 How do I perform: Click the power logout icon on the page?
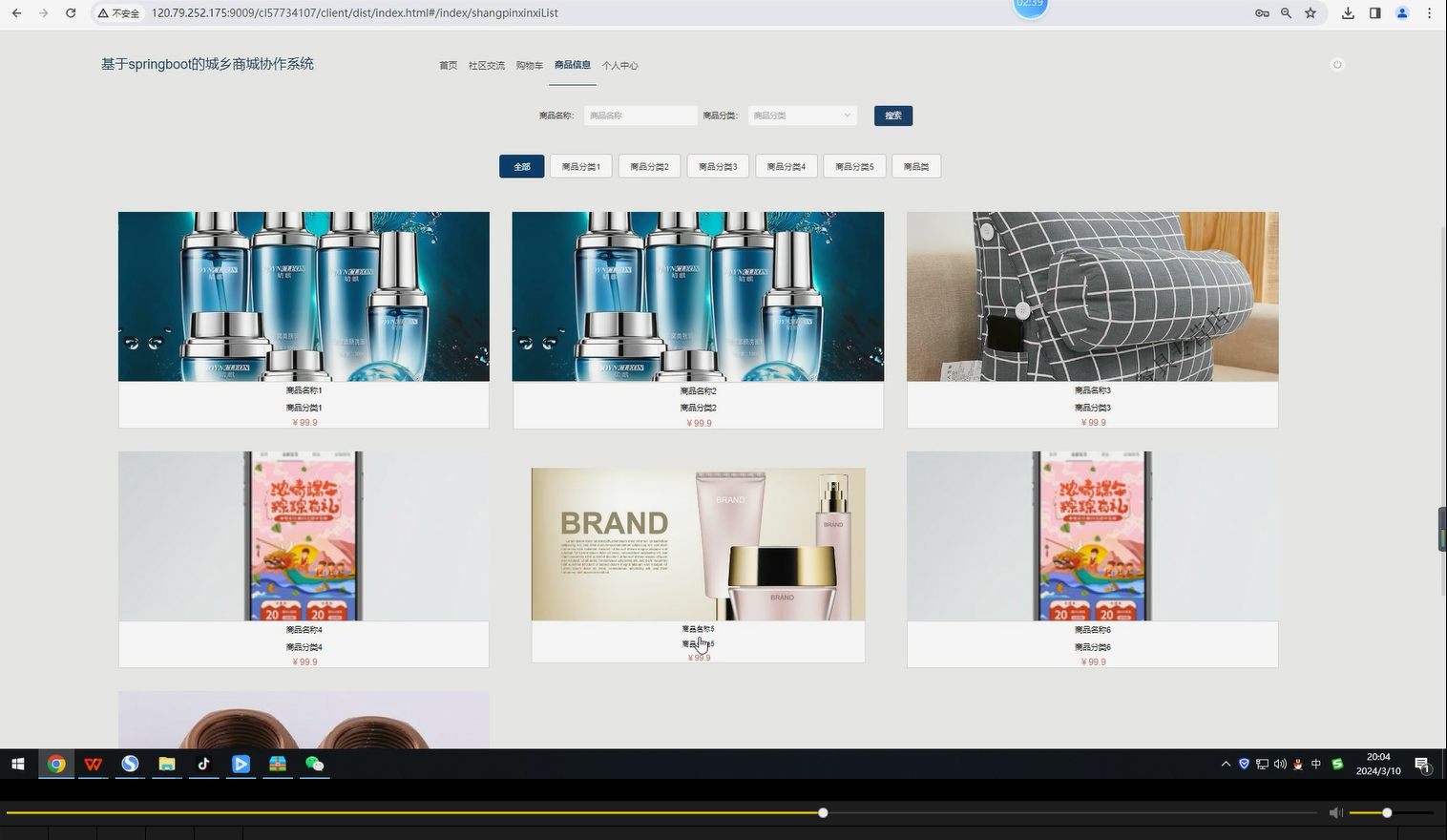click(1337, 65)
